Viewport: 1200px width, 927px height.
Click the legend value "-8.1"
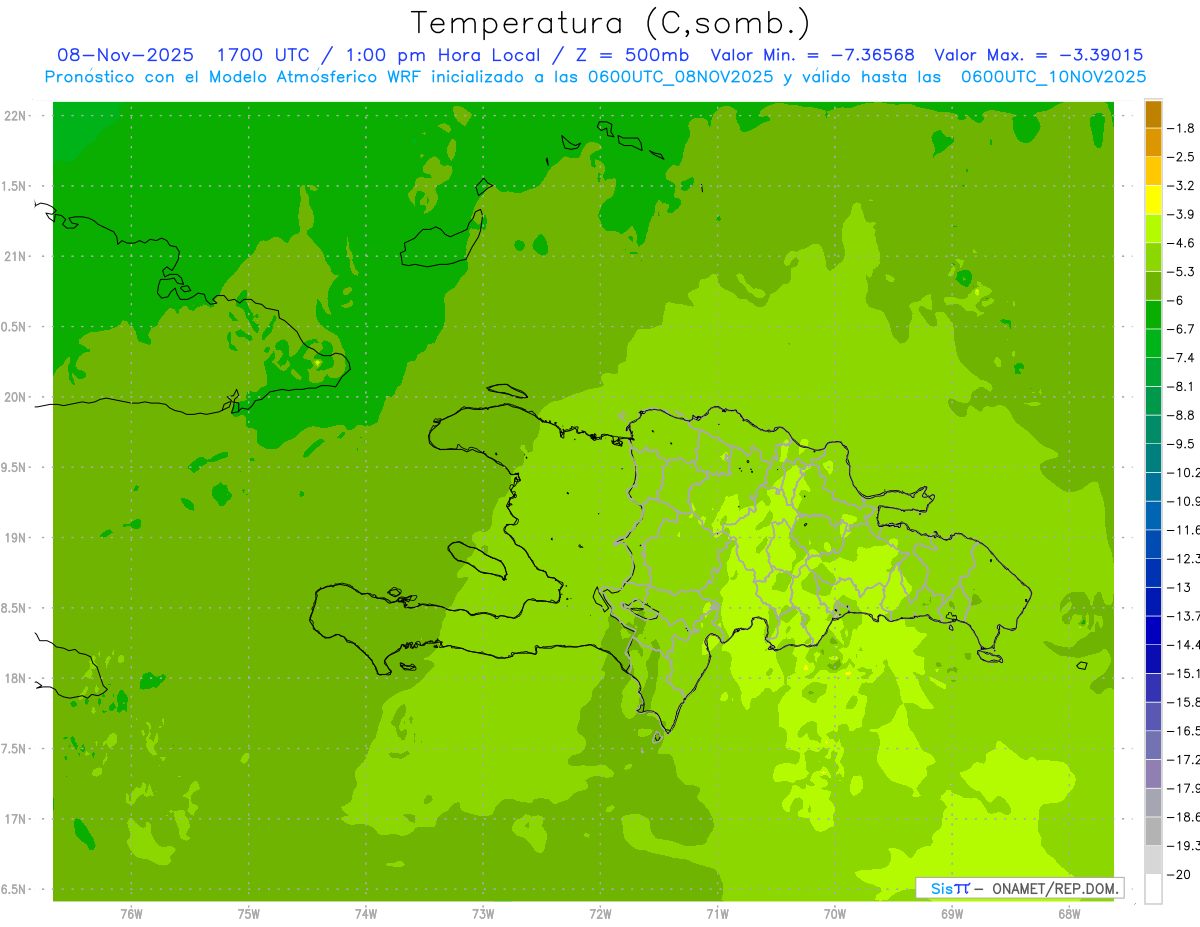pyautogui.click(x=1182, y=386)
